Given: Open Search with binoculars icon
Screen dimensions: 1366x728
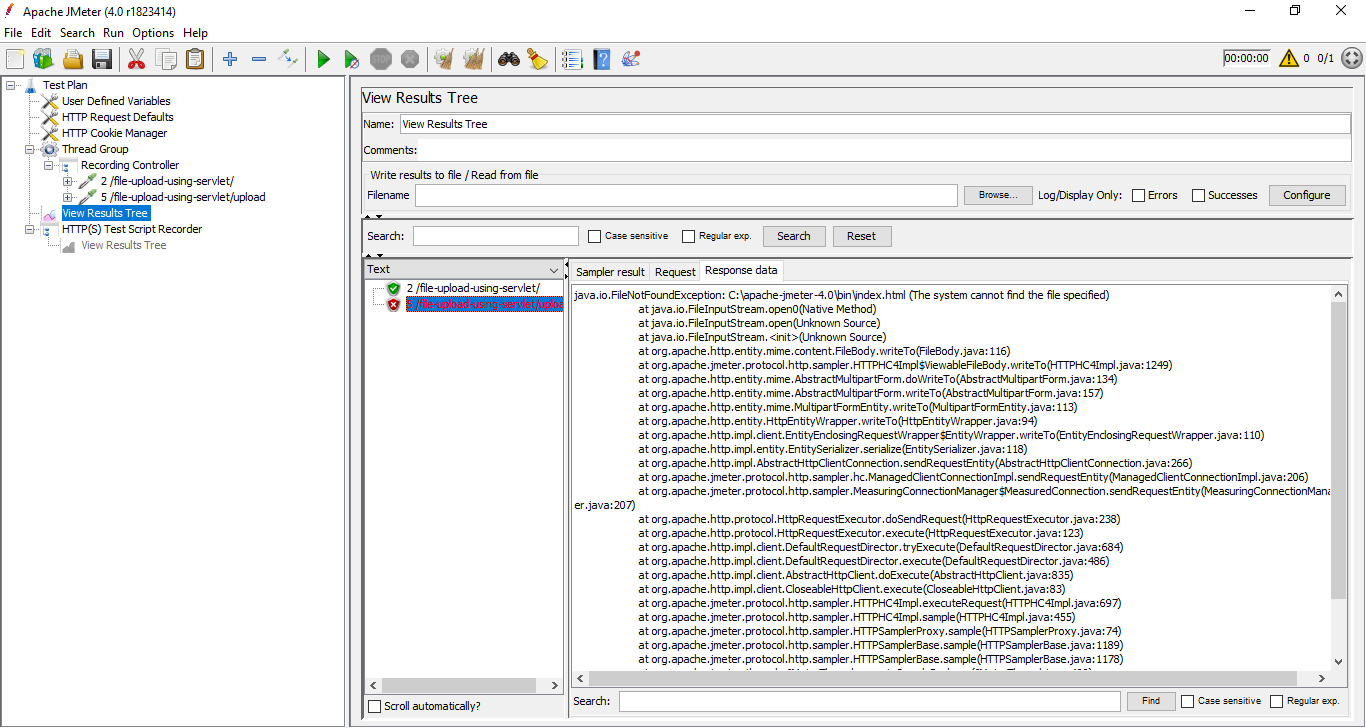Looking at the screenshot, I should (509, 59).
